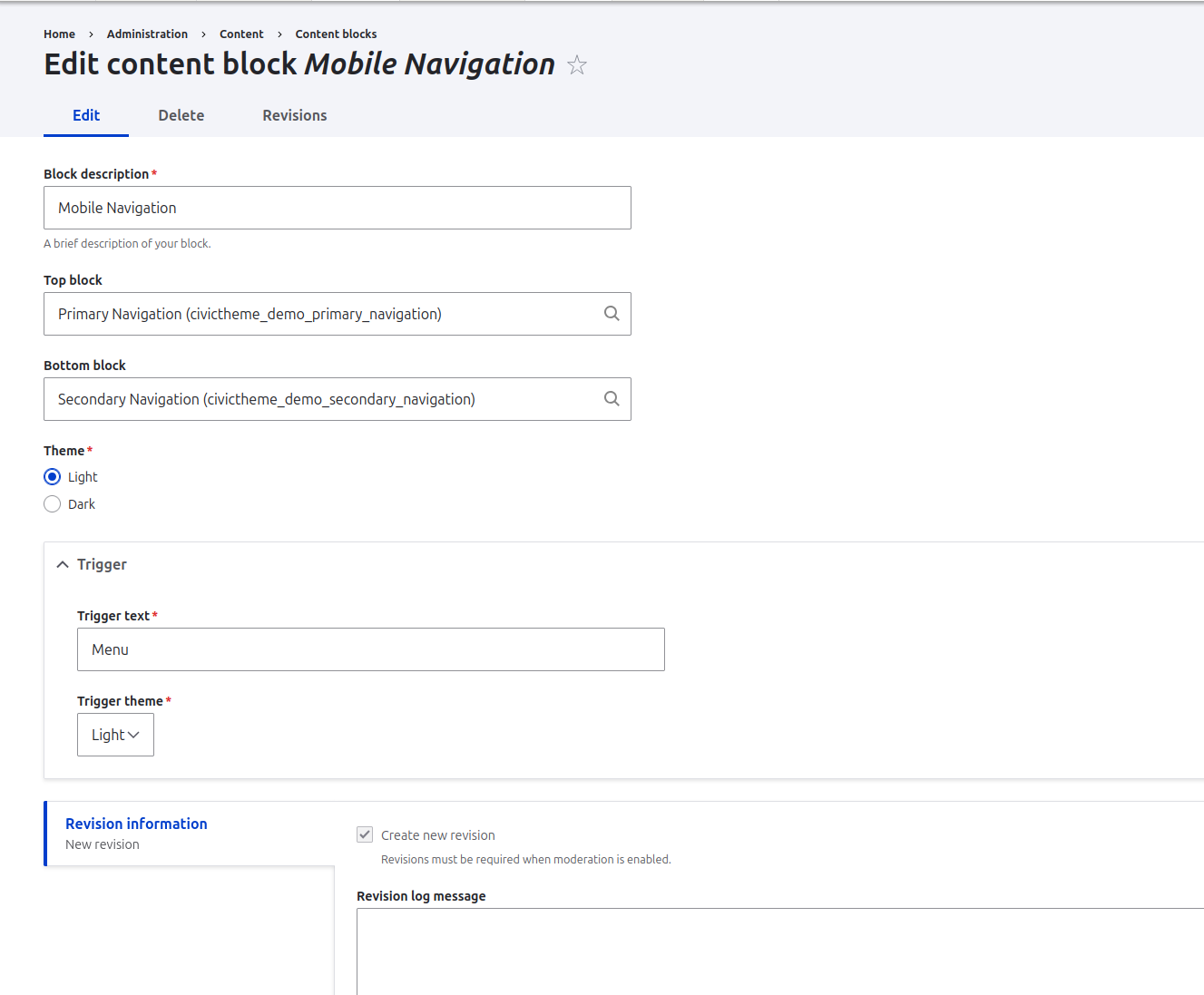Toggle the Create new revision checkbox
This screenshot has height=995, width=1204.
coord(364,834)
